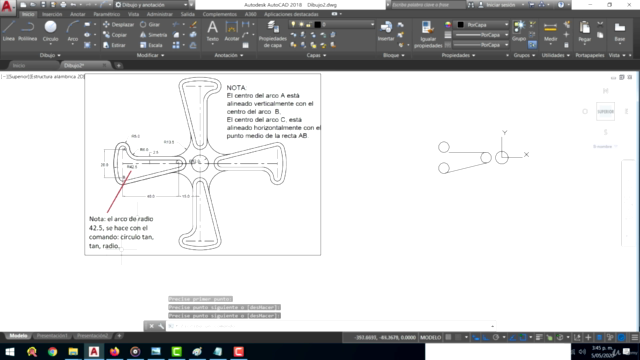The image size is (640, 360).
Task: Toggle polar tracking in status bar
Action: pos(496,337)
